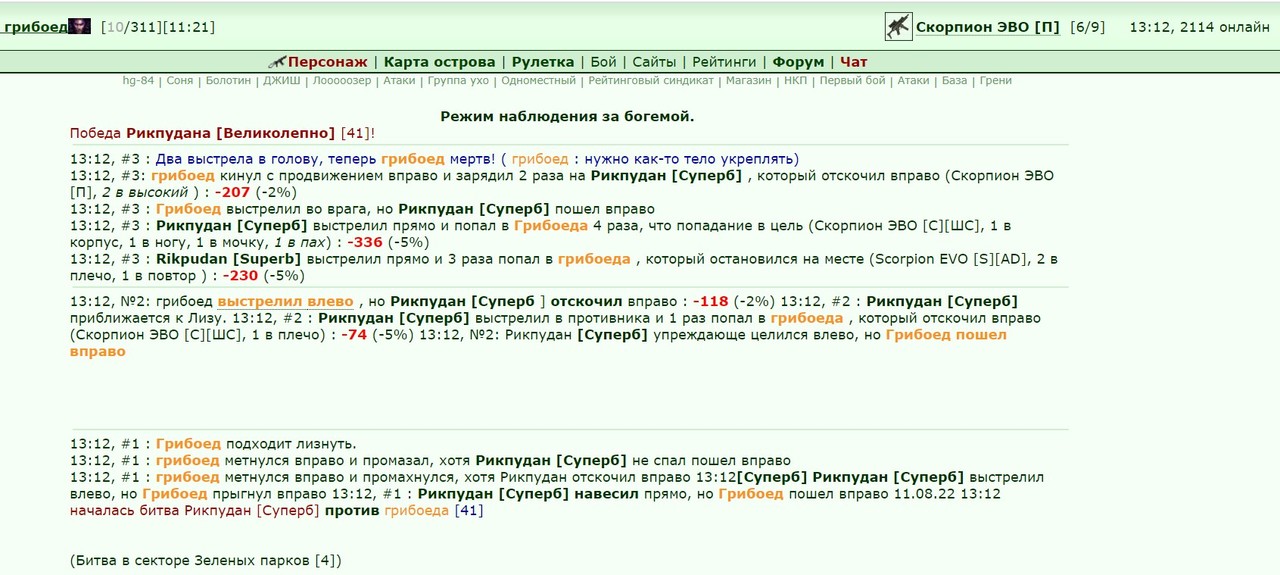
Task: Click the player avatar next to грибоед
Action: [80, 27]
